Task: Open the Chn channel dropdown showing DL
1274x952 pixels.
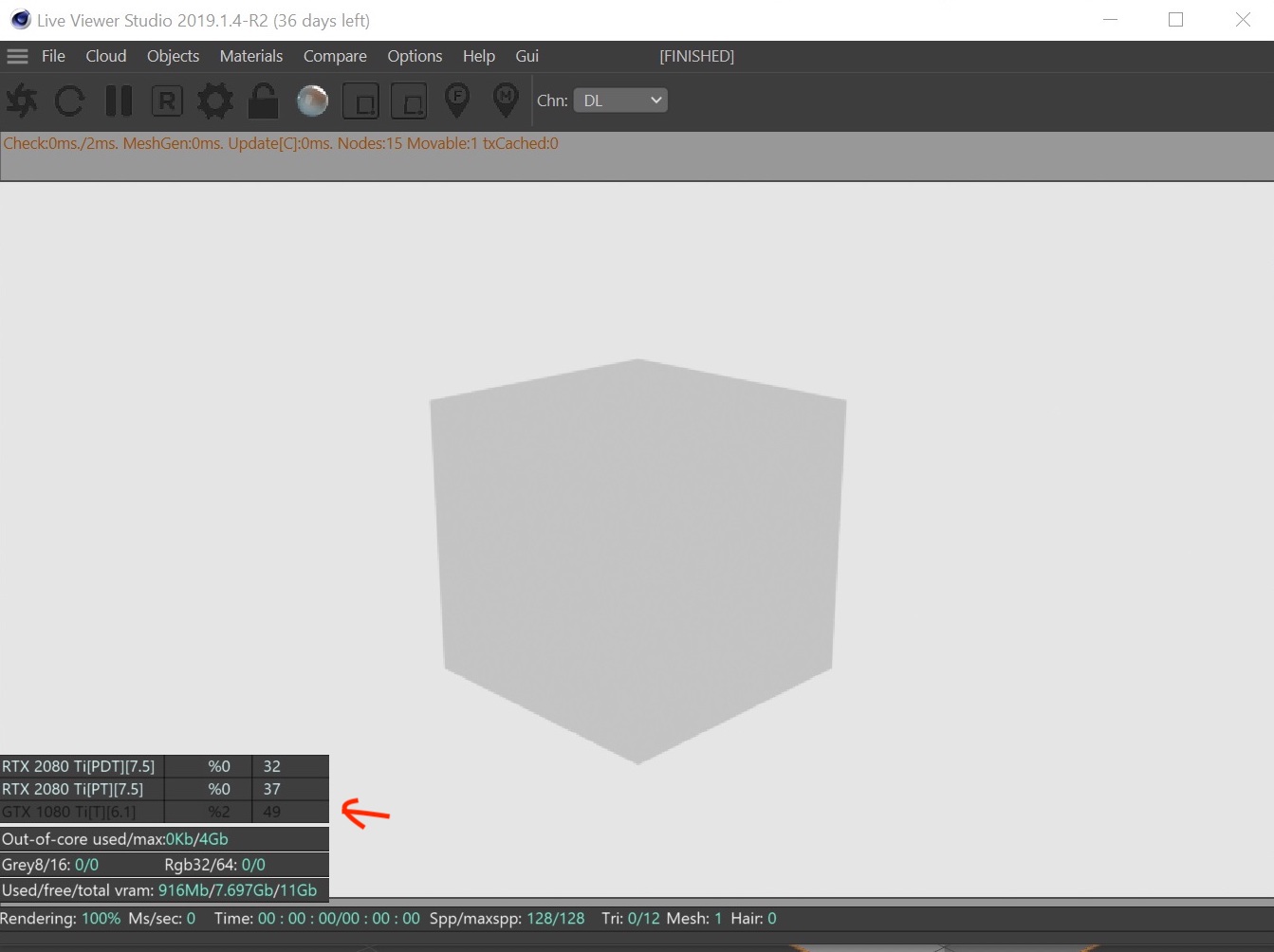Action: (x=620, y=101)
